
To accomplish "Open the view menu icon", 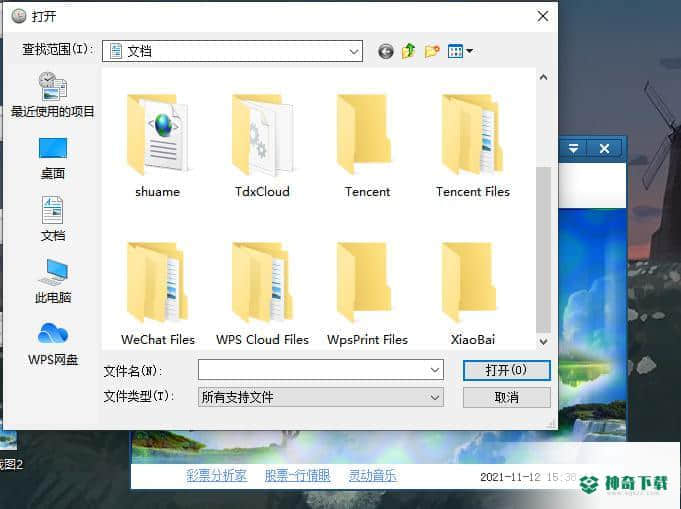I will click(460, 51).
